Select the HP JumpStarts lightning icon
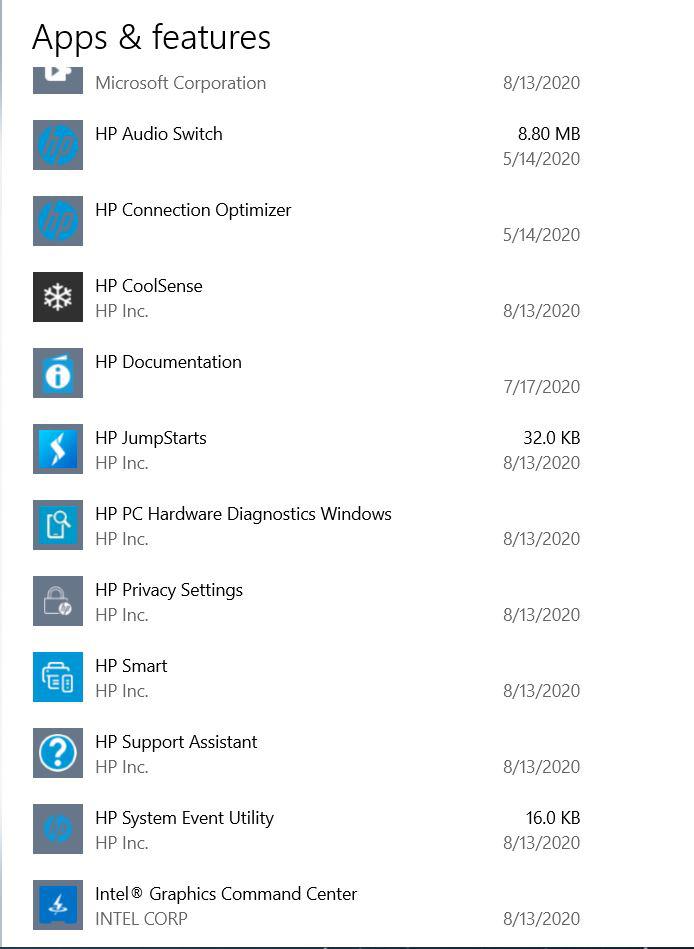 (57, 449)
